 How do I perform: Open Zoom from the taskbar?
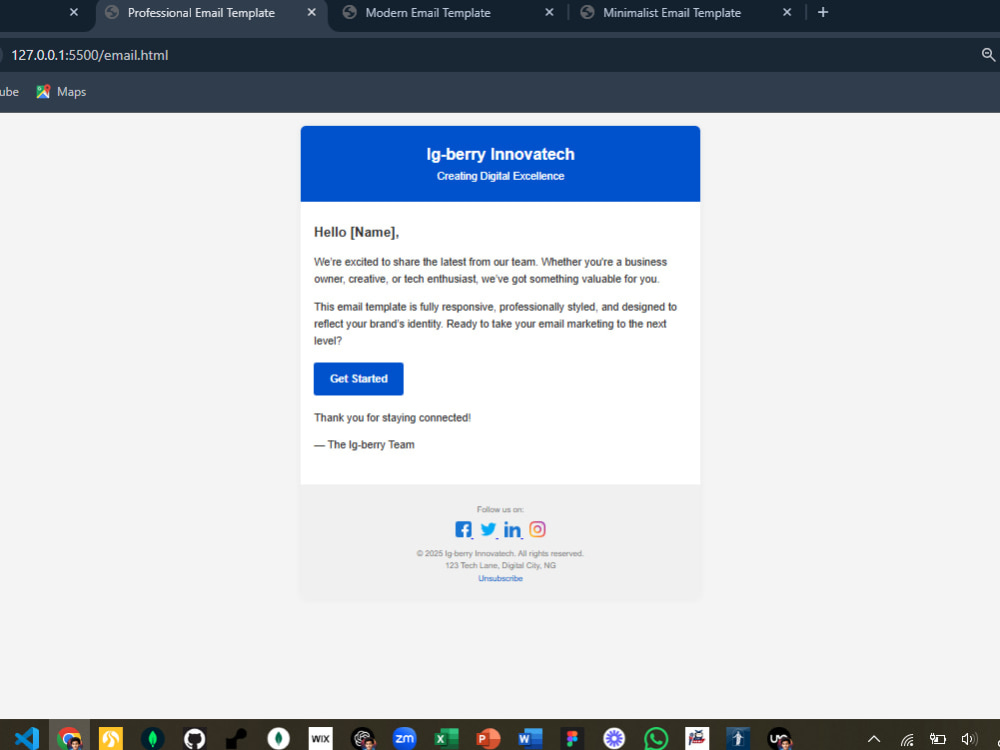(x=404, y=739)
